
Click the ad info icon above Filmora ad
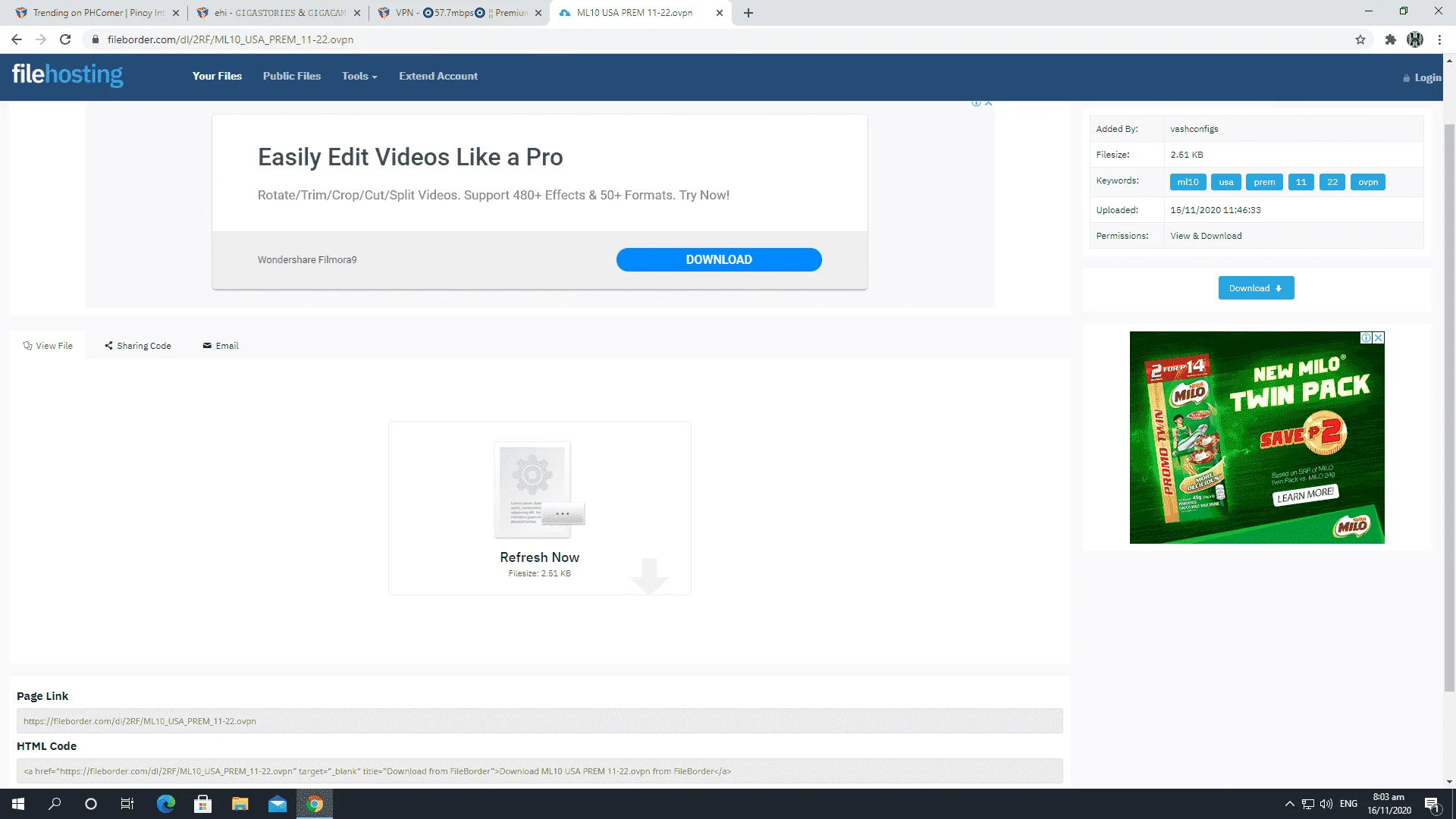[x=977, y=103]
